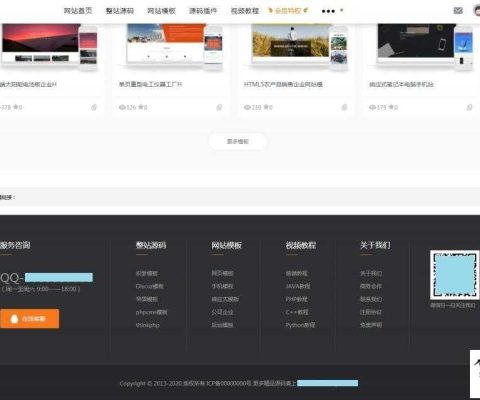Open the Python教程 footer link
The width and height of the screenshot is (480, 400).
(x=300, y=325)
